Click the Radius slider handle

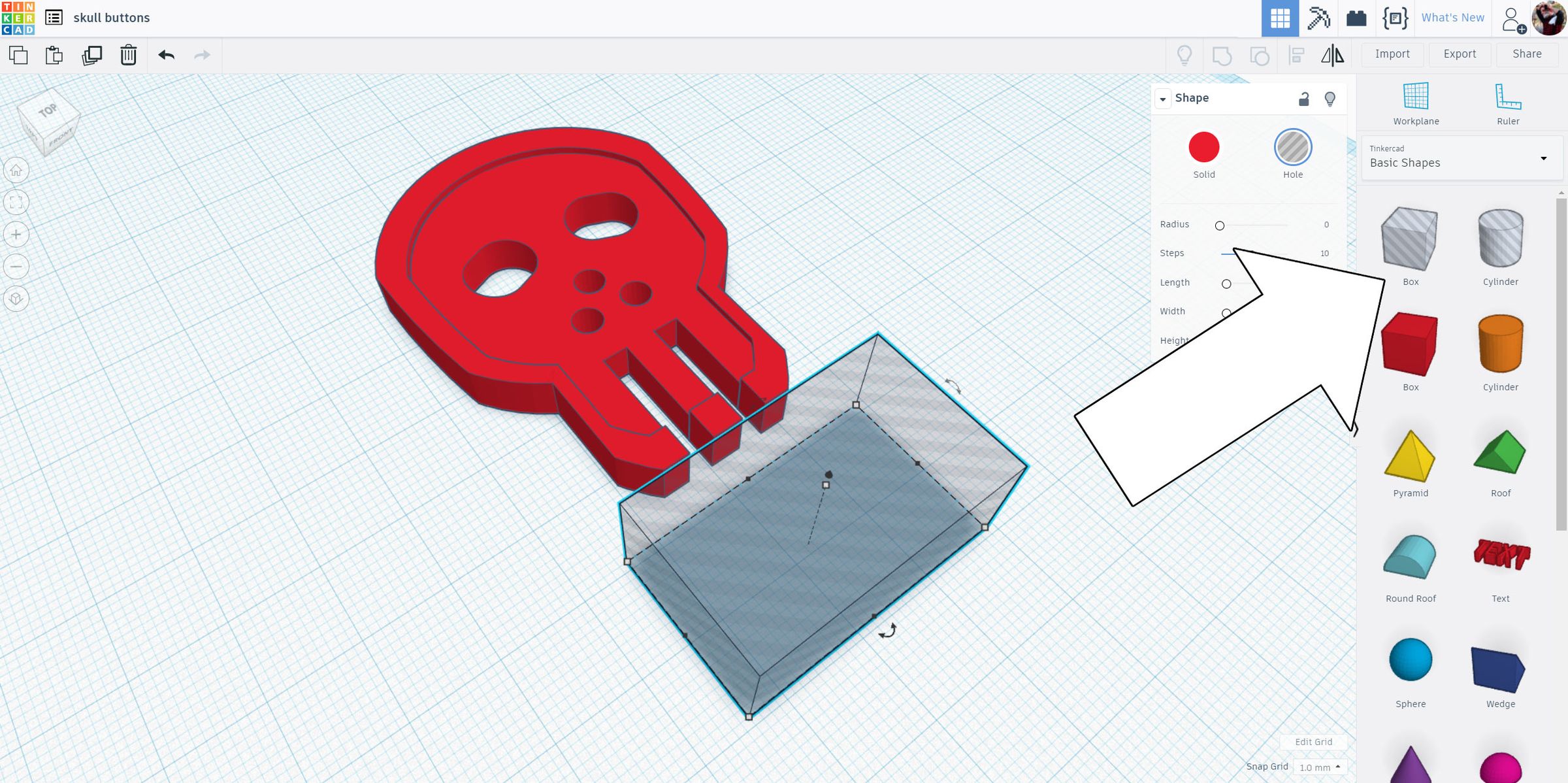[x=1219, y=225]
